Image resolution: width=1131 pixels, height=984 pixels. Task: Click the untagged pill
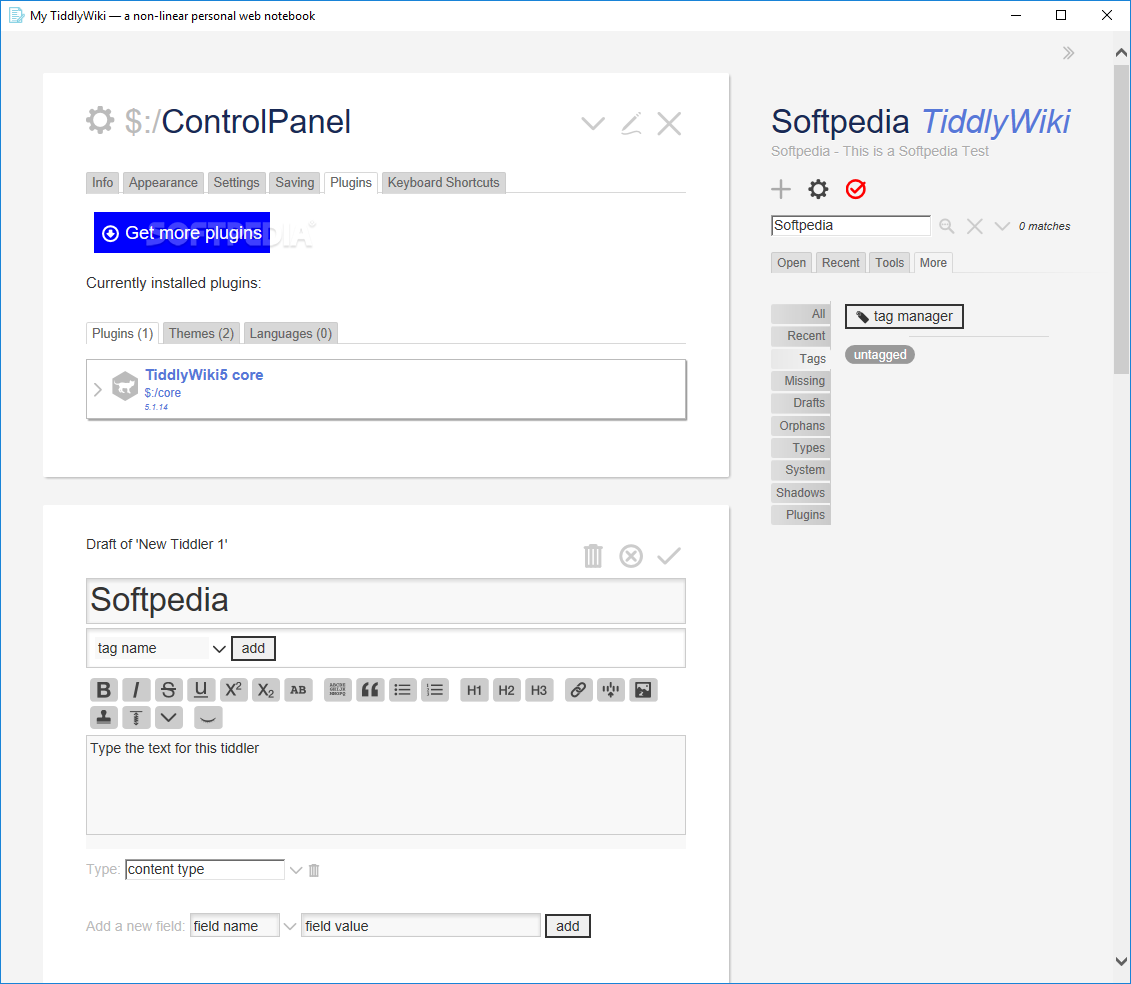pyautogui.click(x=880, y=354)
